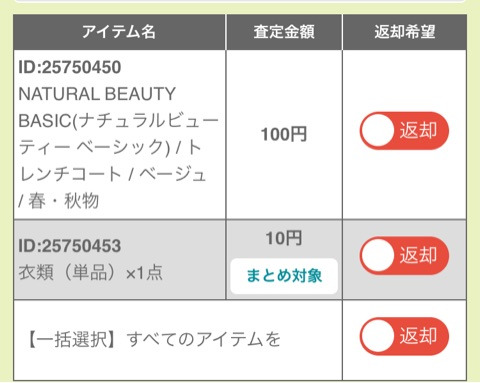The width and height of the screenshot is (480, 383).
Task: Toggle 返却 switch for the trench coat item
Action: [x=404, y=130]
